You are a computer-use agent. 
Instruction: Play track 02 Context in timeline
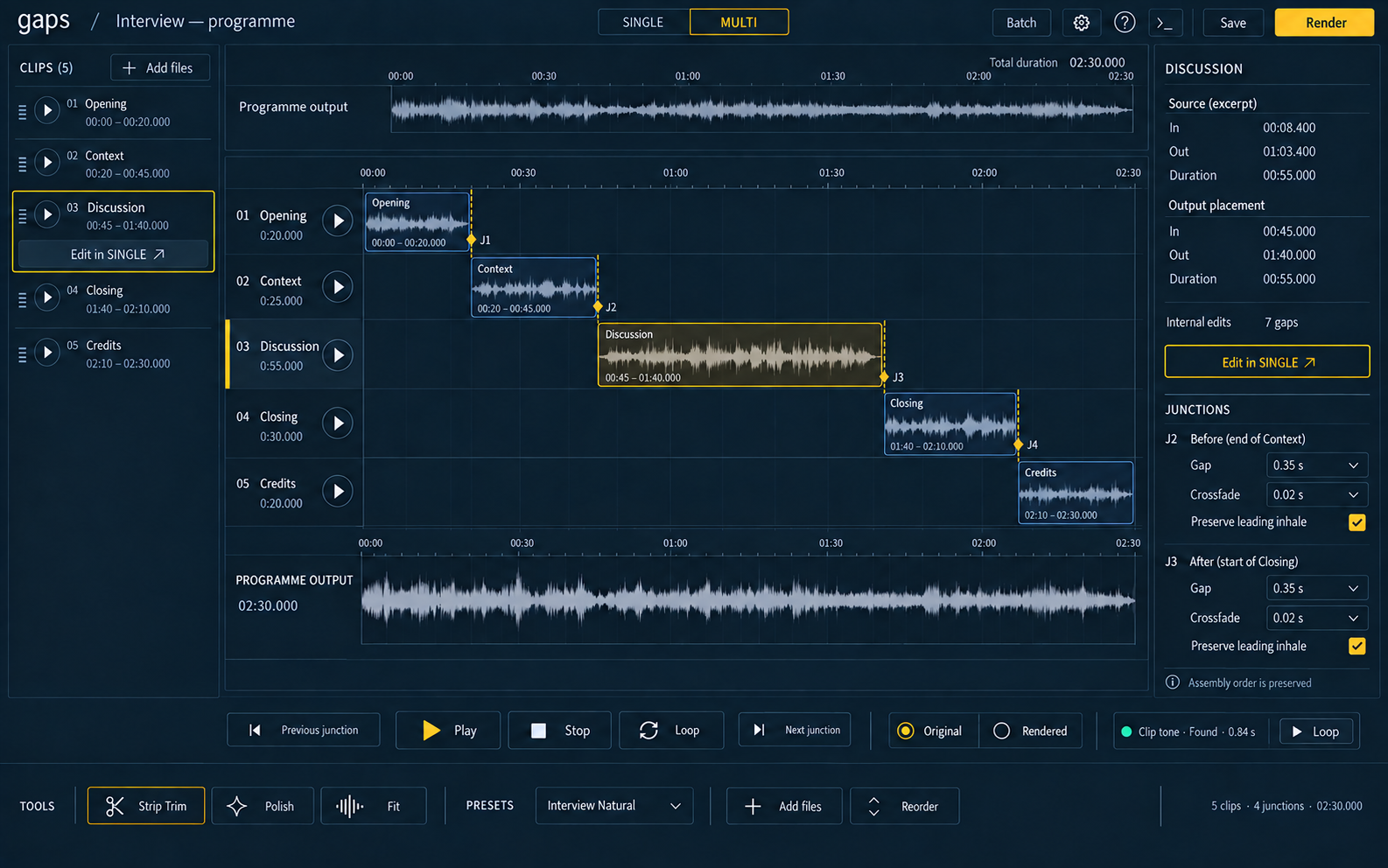tap(338, 287)
